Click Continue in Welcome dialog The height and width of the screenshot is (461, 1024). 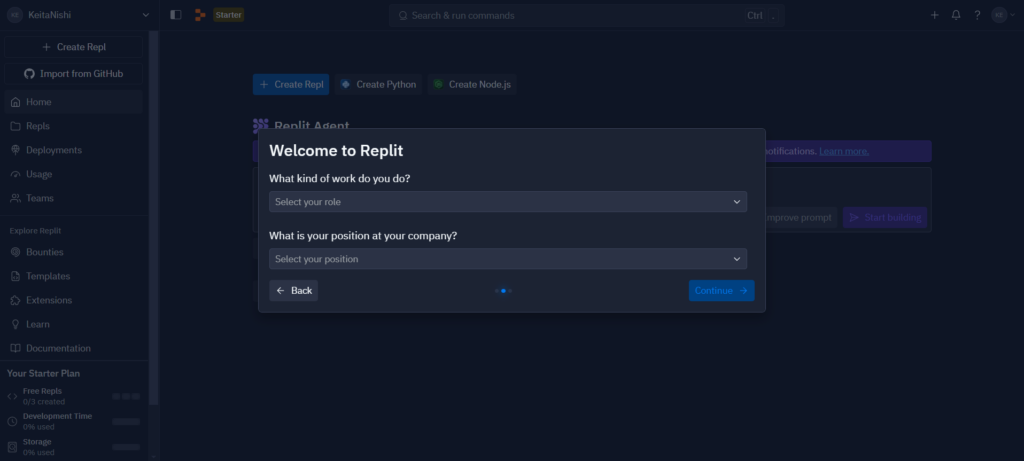722,291
